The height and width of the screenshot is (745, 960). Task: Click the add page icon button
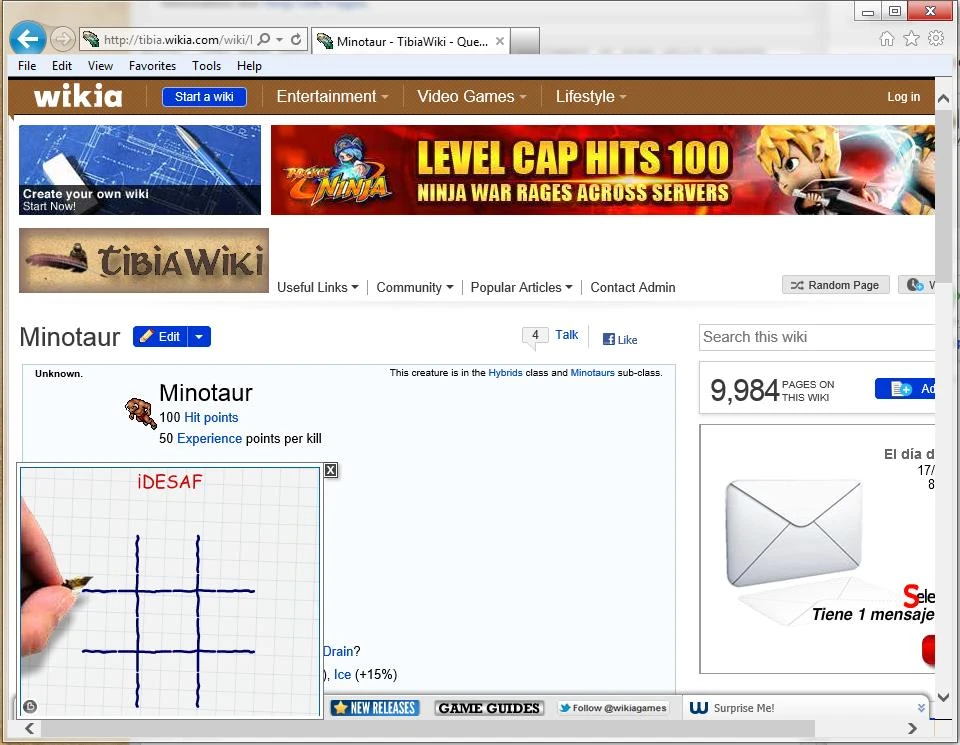tap(905, 389)
